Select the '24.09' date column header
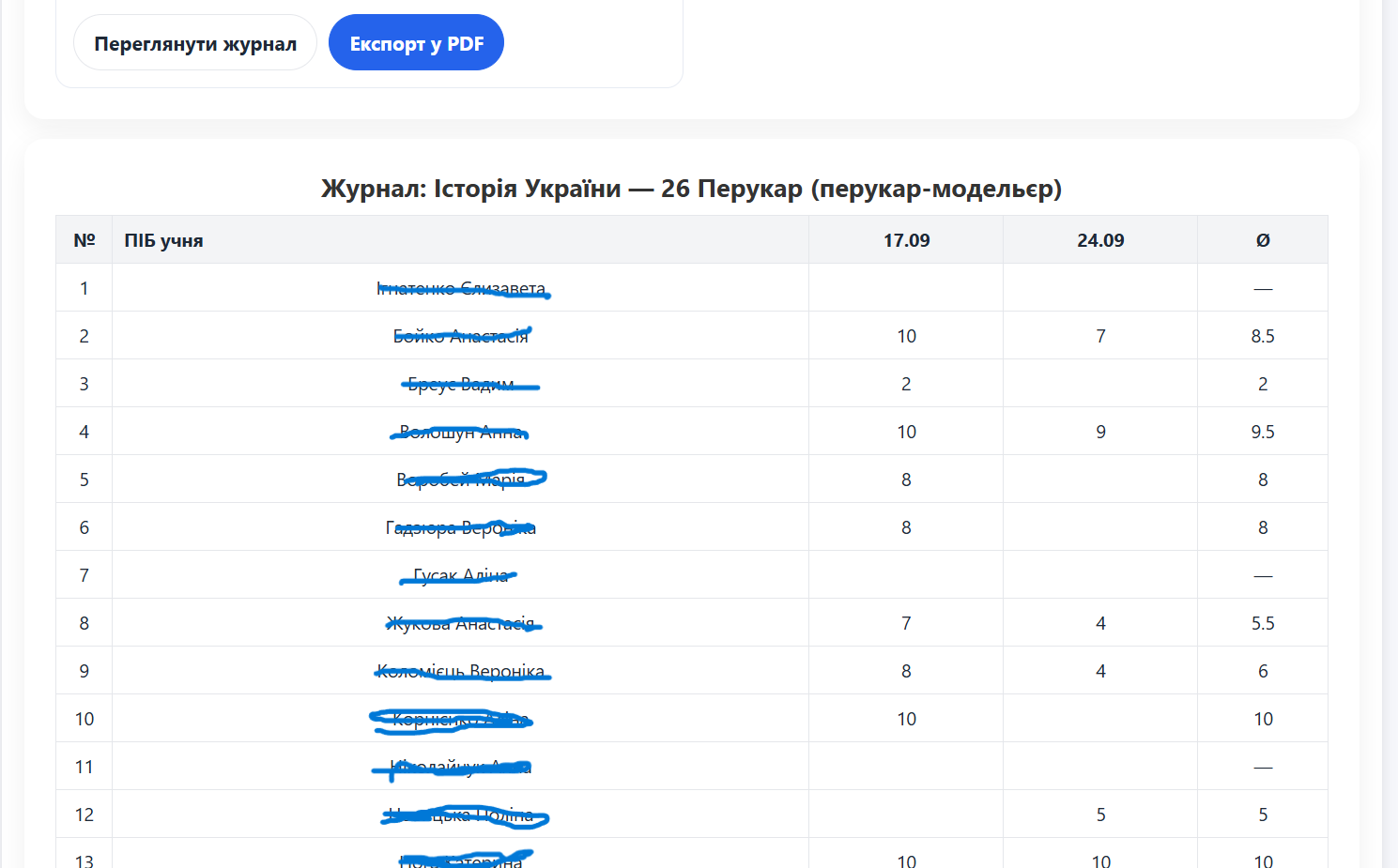The image size is (1398, 868). [x=1100, y=240]
